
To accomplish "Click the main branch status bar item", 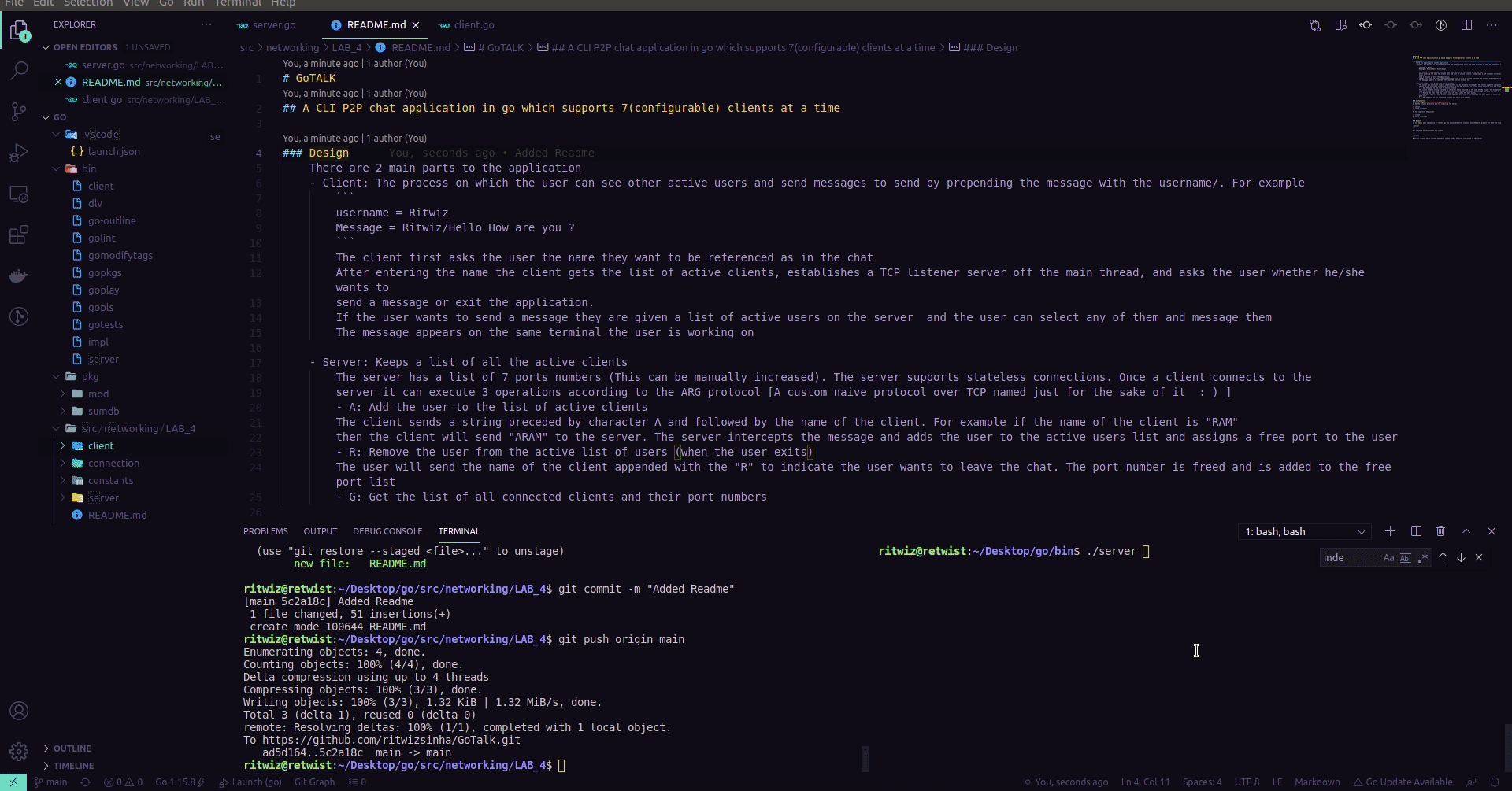I will (50, 782).
